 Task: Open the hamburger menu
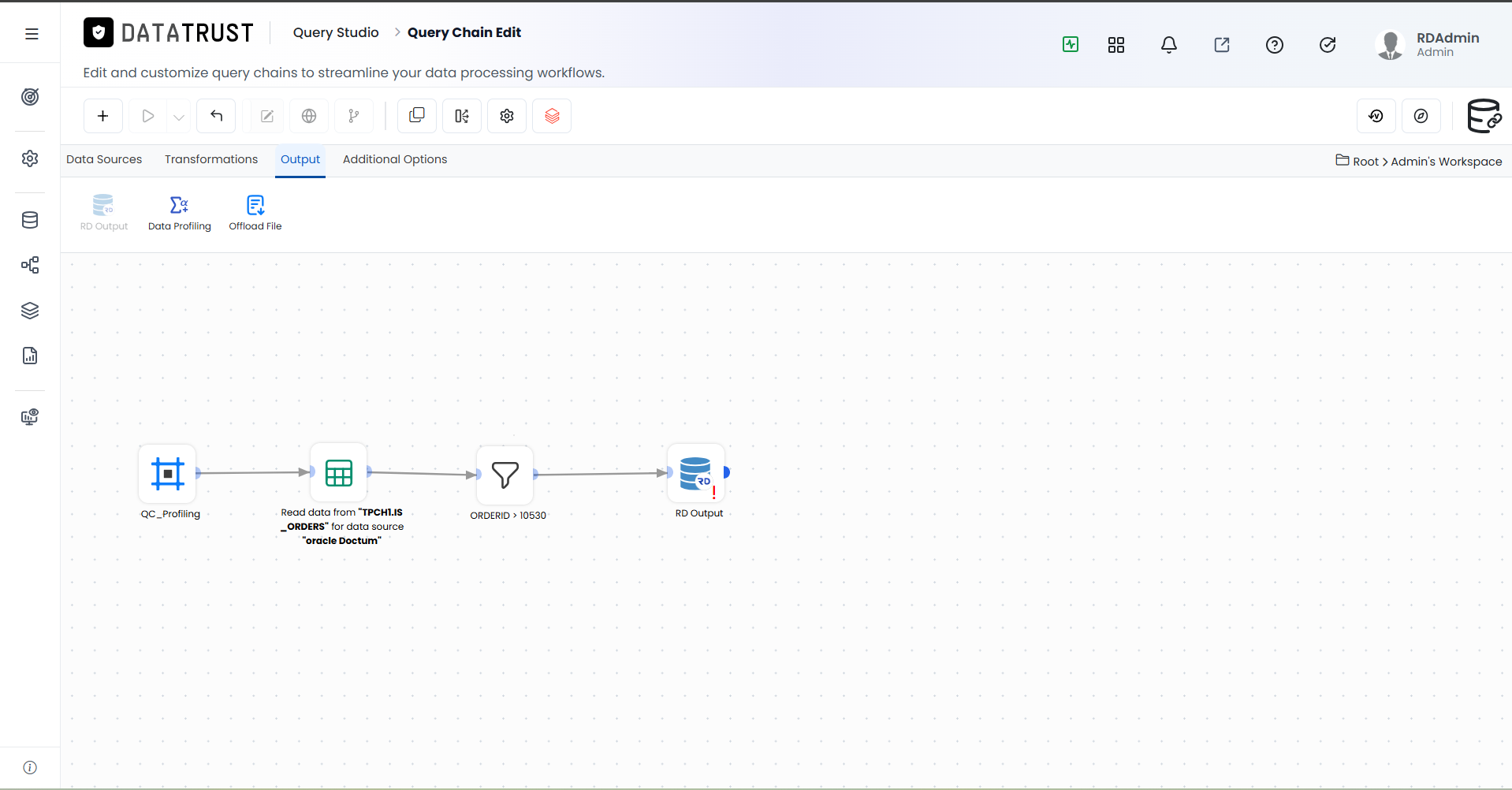tap(32, 33)
